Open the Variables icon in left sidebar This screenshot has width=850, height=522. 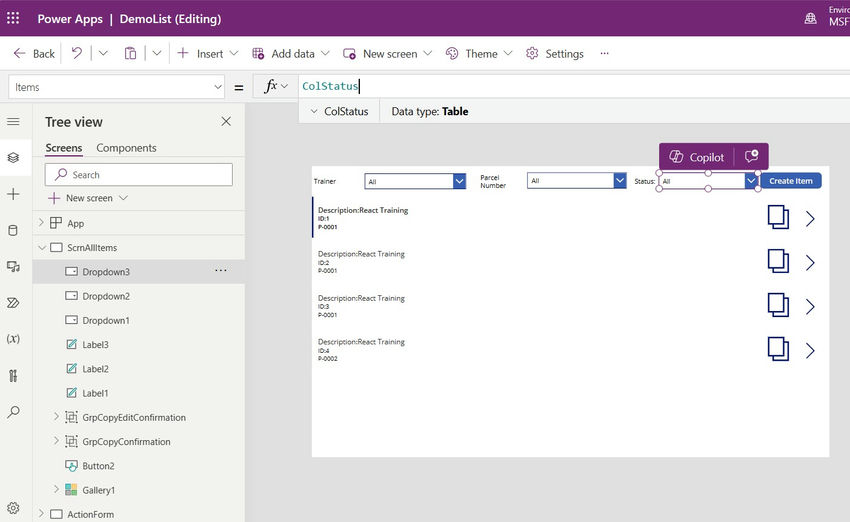[13, 339]
